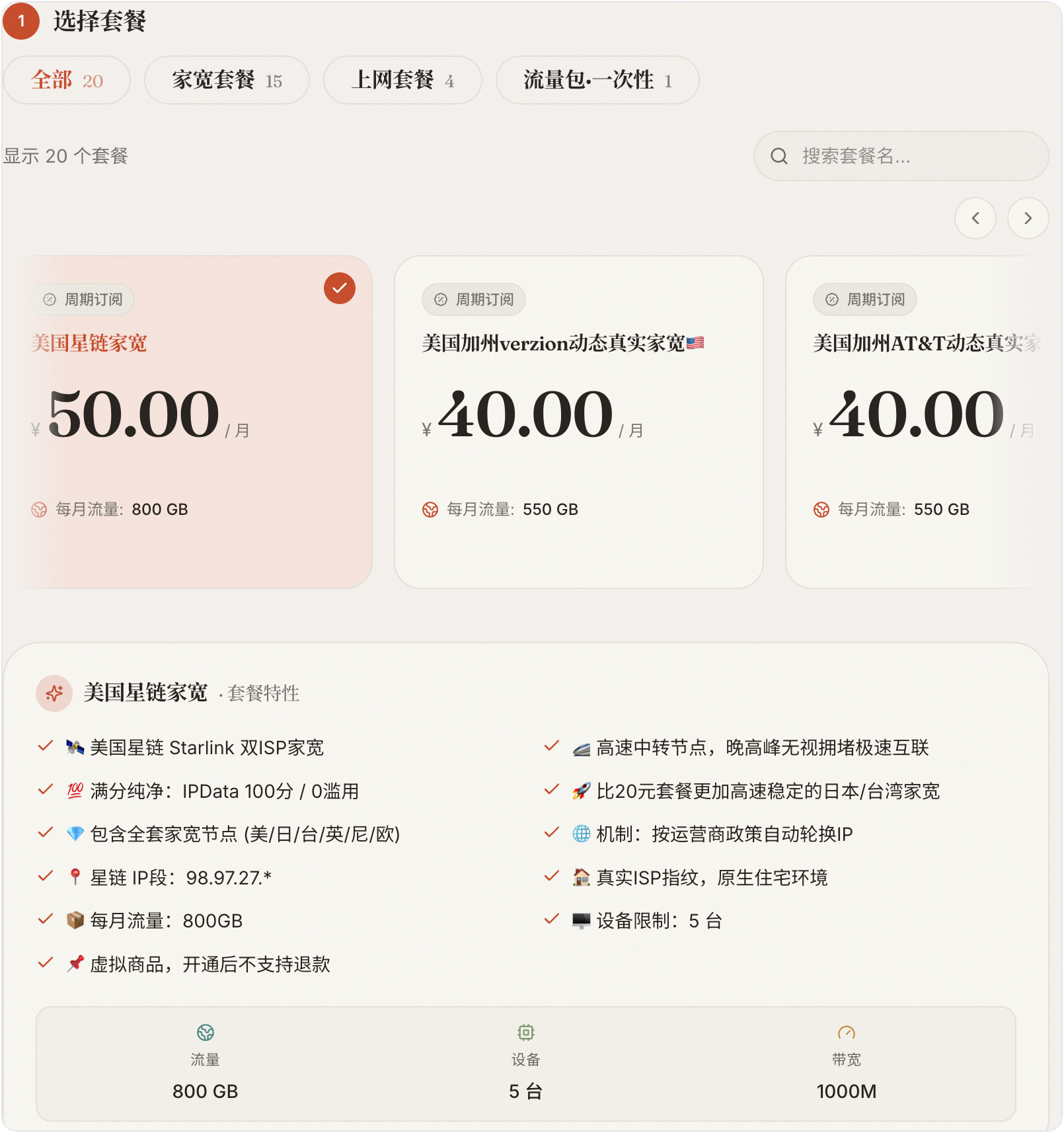1064x1133 pixels.
Task: Click the 100 emoji by 满分纯净
Action: tap(75, 791)
